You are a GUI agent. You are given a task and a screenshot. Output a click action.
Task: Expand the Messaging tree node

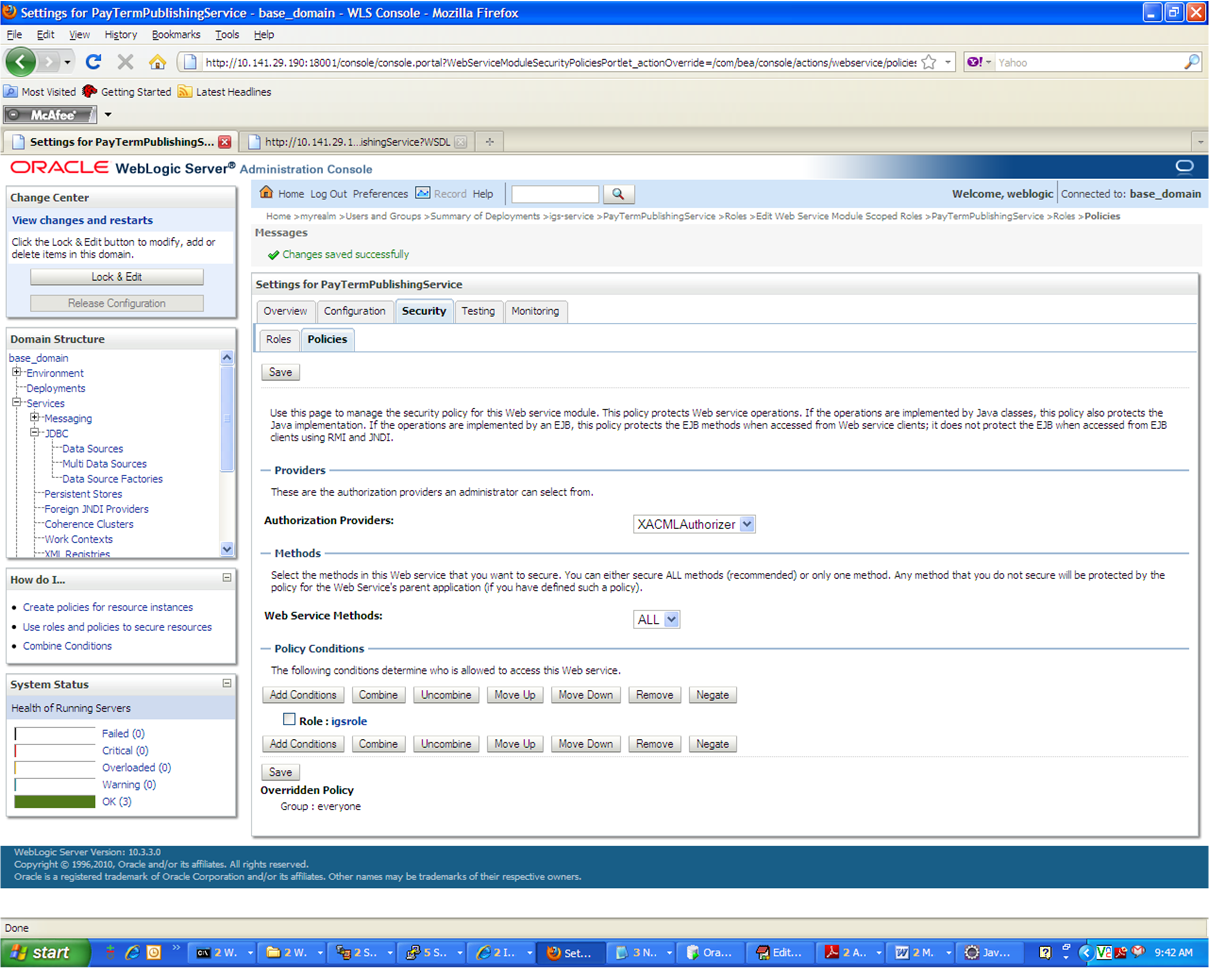click(35, 418)
